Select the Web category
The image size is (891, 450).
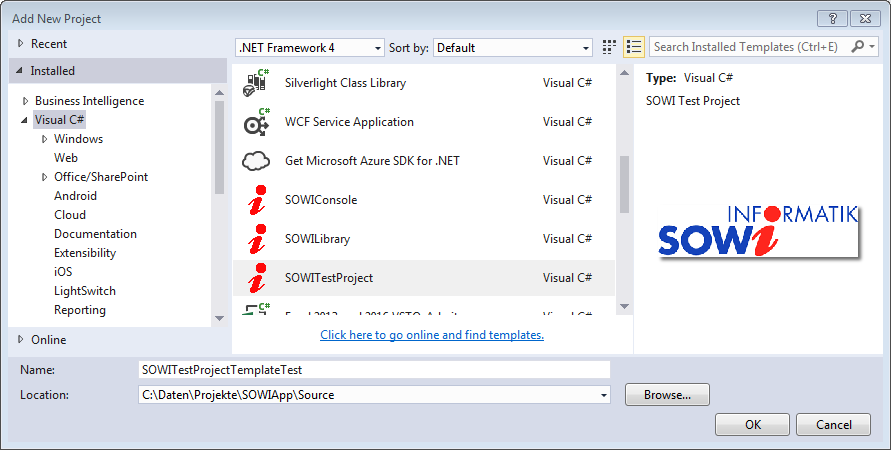(x=66, y=158)
